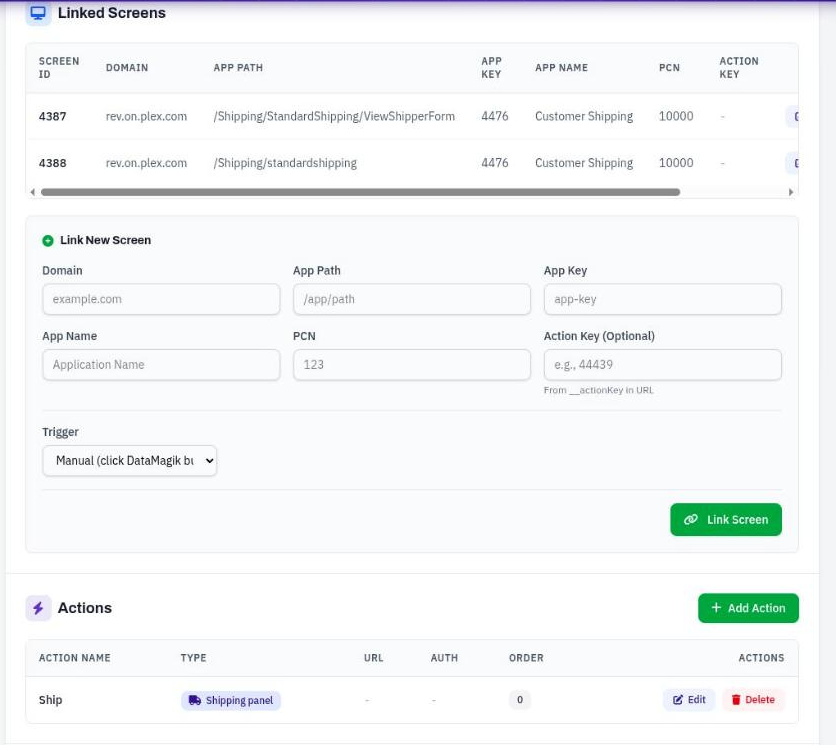This screenshot has width=836, height=745.
Task: Click the APP PATH column header
Action: (x=238, y=68)
